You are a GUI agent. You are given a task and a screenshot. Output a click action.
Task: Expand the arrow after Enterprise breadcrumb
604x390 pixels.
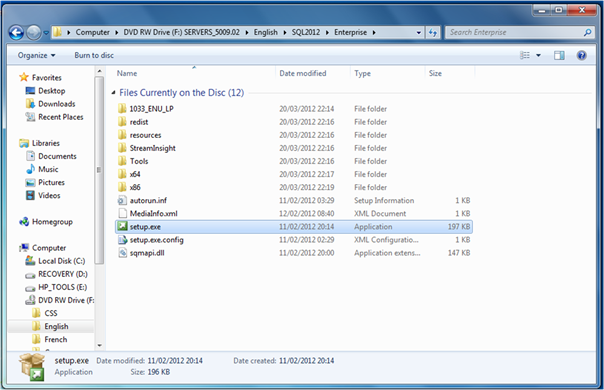pos(374,33)
